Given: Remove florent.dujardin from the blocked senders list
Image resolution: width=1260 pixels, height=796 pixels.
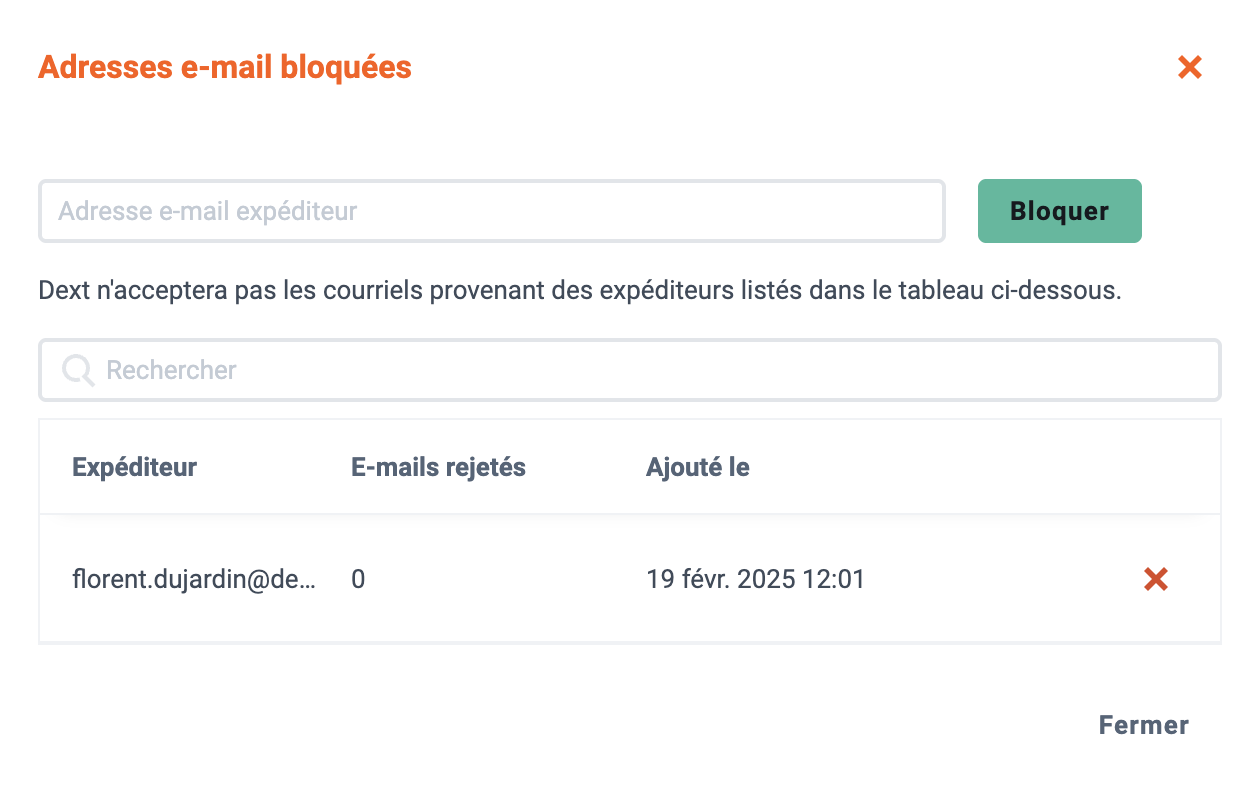Looking at the screenshot, I should (x=1156, y=579).
